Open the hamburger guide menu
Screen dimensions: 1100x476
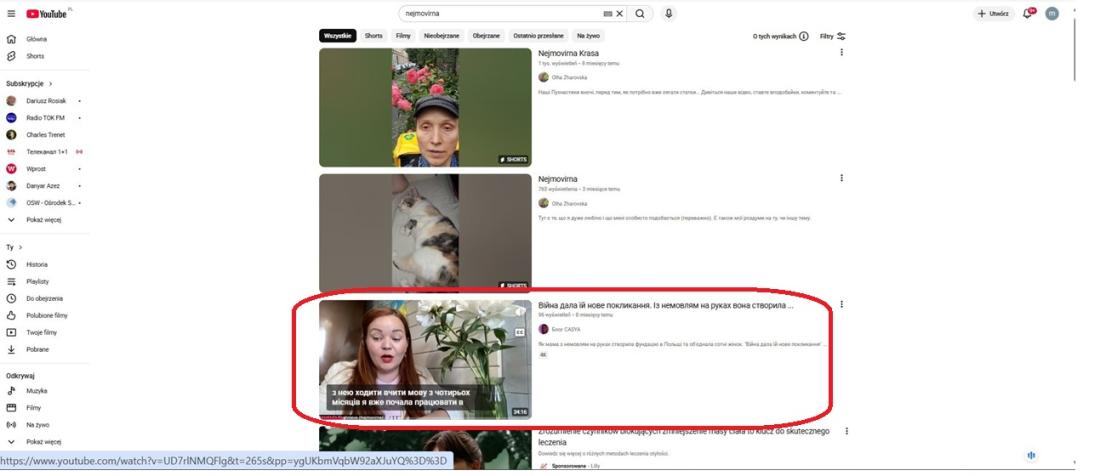tap(12, 14)
